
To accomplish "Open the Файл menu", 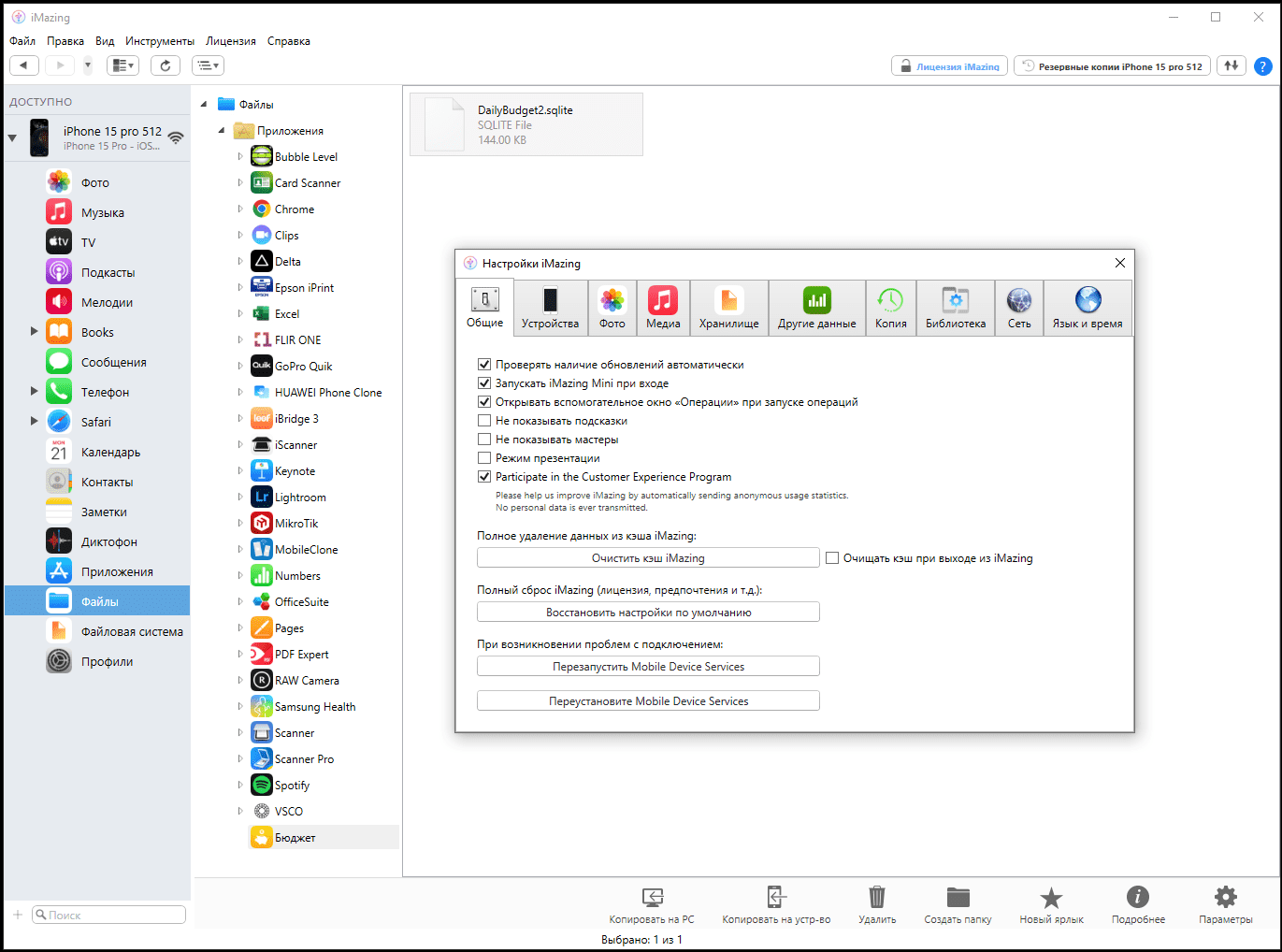I will point(22,41).
